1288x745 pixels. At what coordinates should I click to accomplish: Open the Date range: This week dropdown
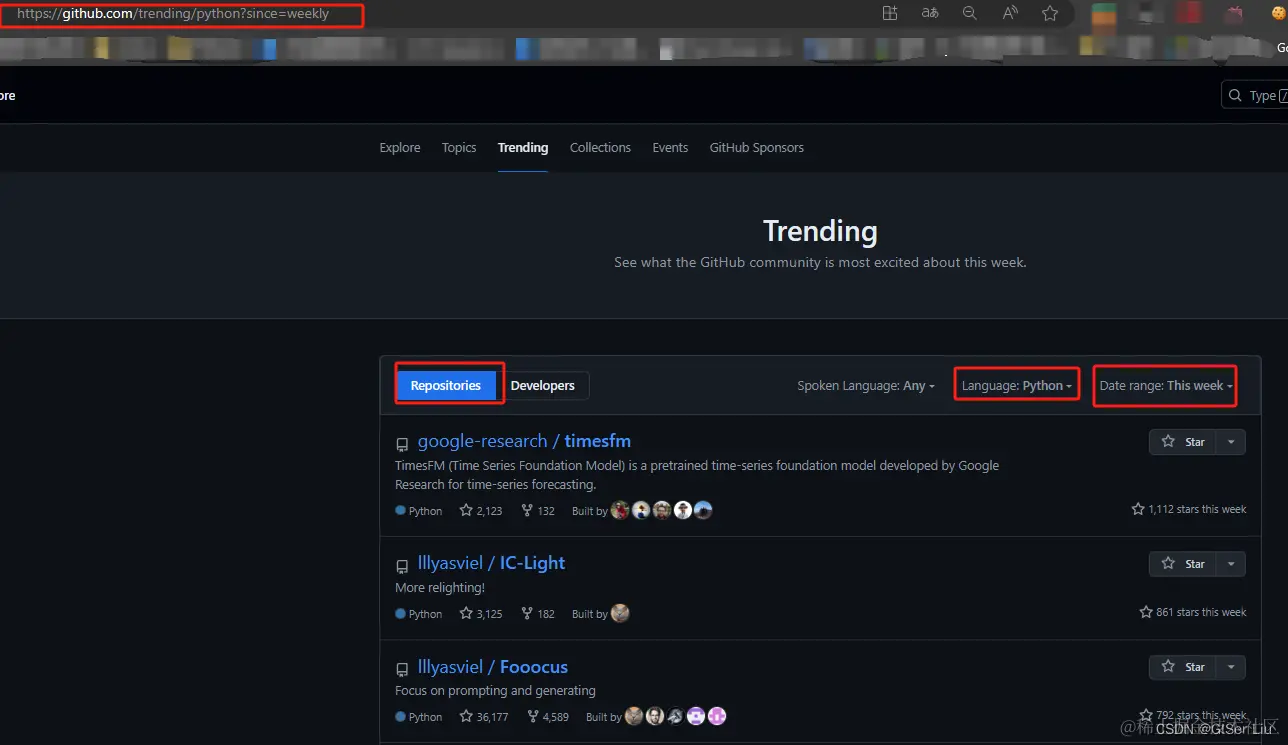click(1166, 385)
